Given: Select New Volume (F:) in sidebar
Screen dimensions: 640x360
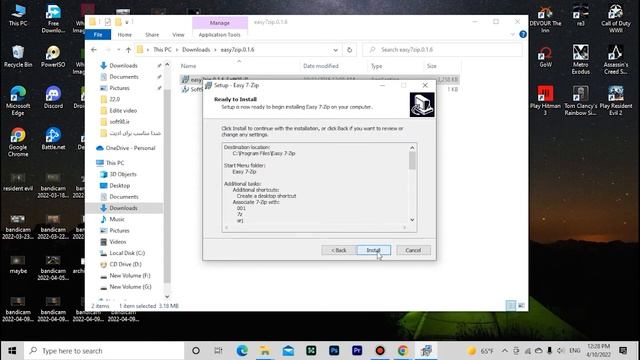Looking at the screenshot, I should [x=130, y=276].
